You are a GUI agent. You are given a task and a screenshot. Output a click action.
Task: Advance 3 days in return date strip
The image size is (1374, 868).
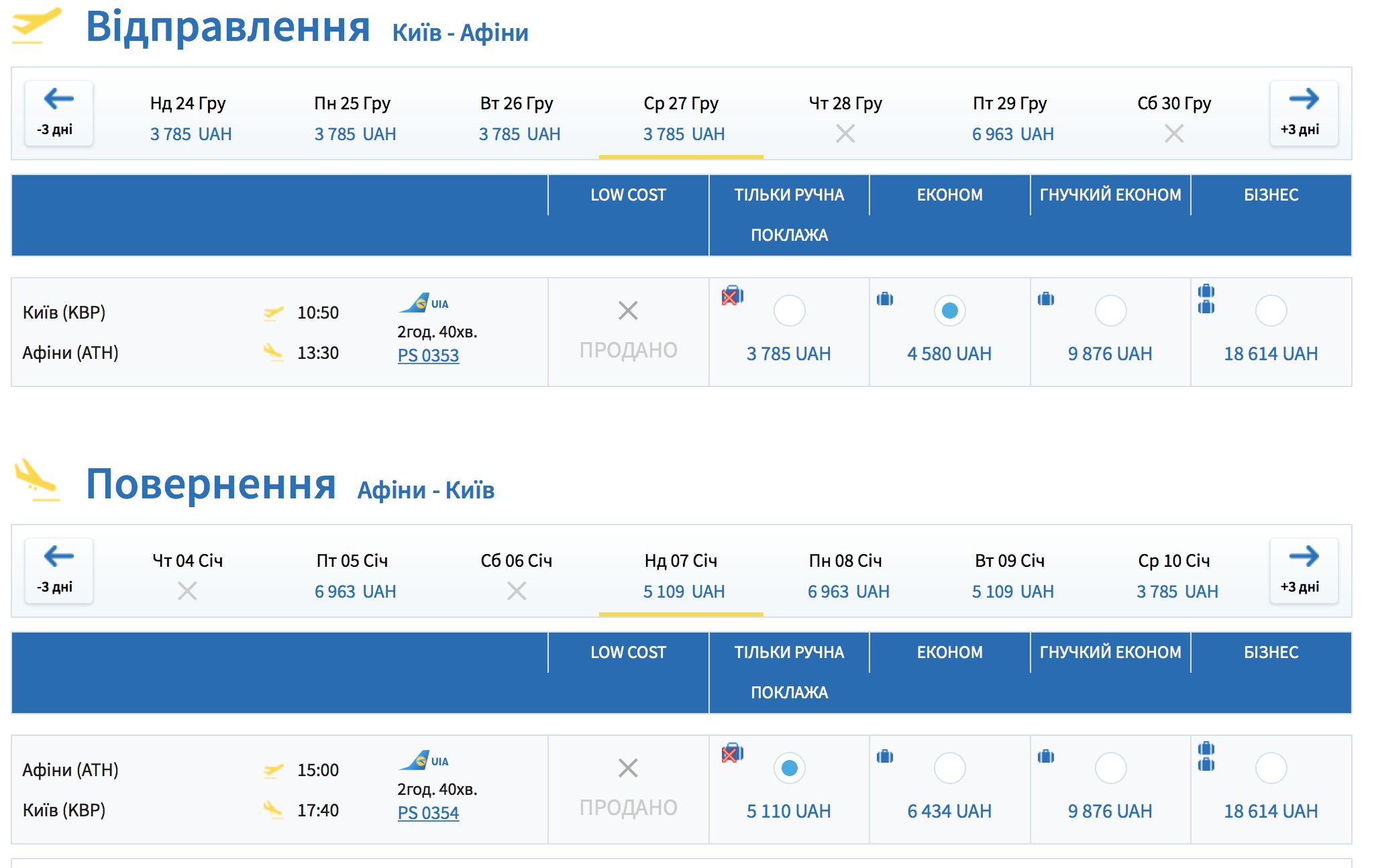(1303, 570)
